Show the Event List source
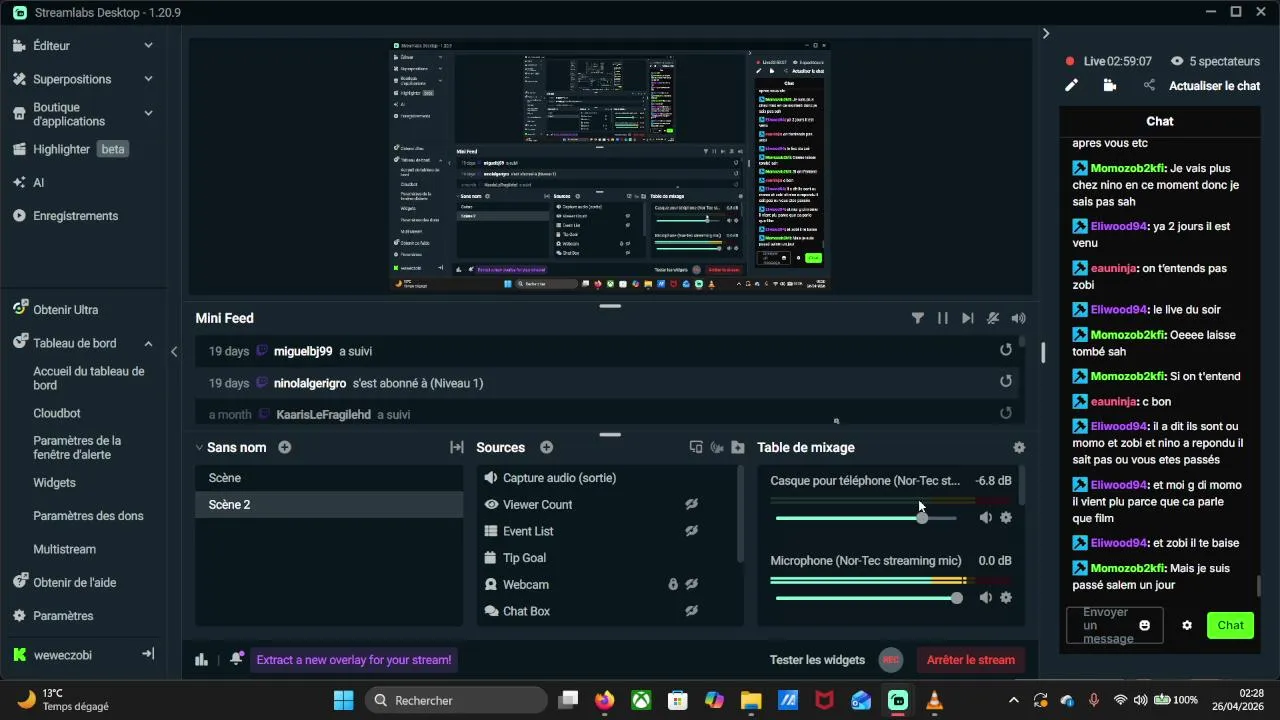 [x=691, y=531]
